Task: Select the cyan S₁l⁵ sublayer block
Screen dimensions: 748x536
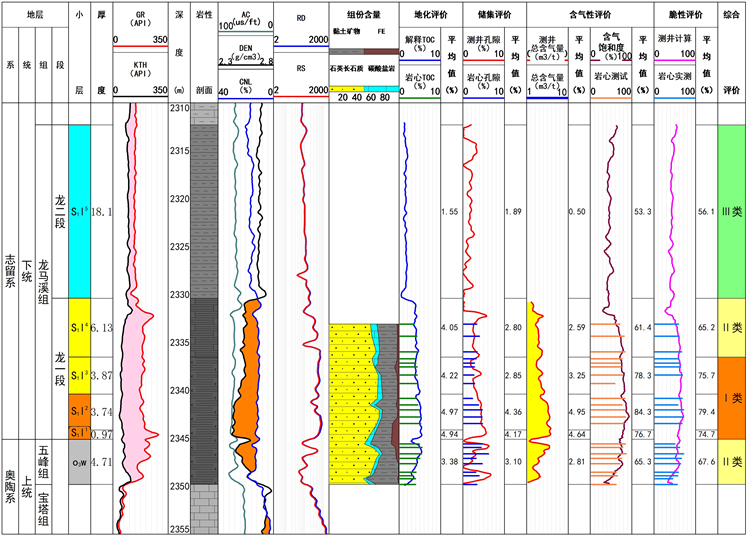Action: coord(79,211)
